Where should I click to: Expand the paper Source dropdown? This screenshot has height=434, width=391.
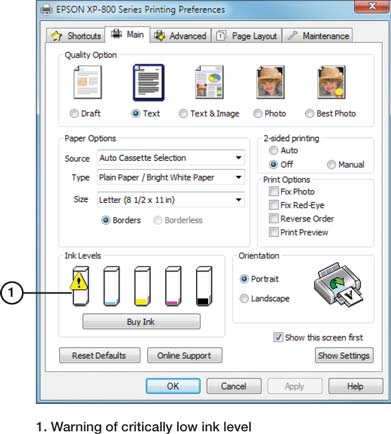tap(171, 158)
